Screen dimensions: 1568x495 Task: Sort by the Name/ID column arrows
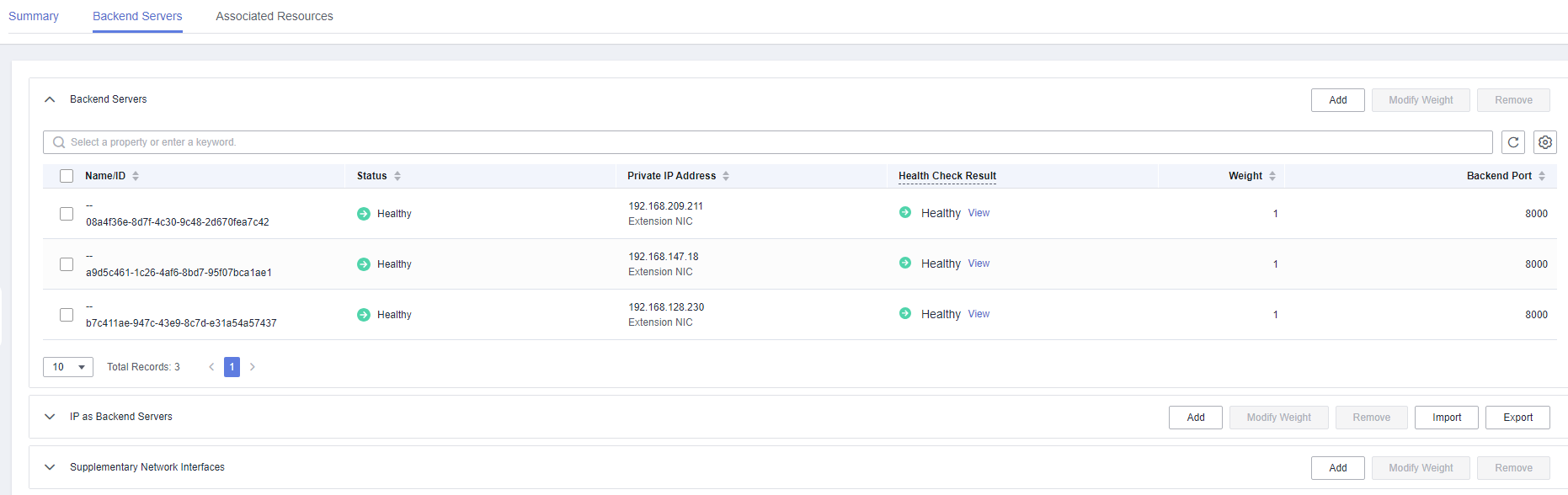click(x=136, y=176)
